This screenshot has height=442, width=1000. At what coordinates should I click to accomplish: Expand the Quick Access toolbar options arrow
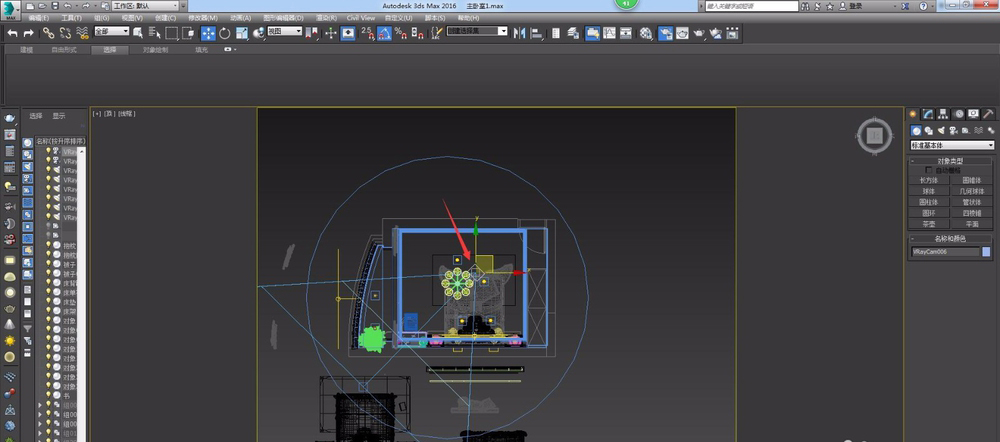point(184,6)
